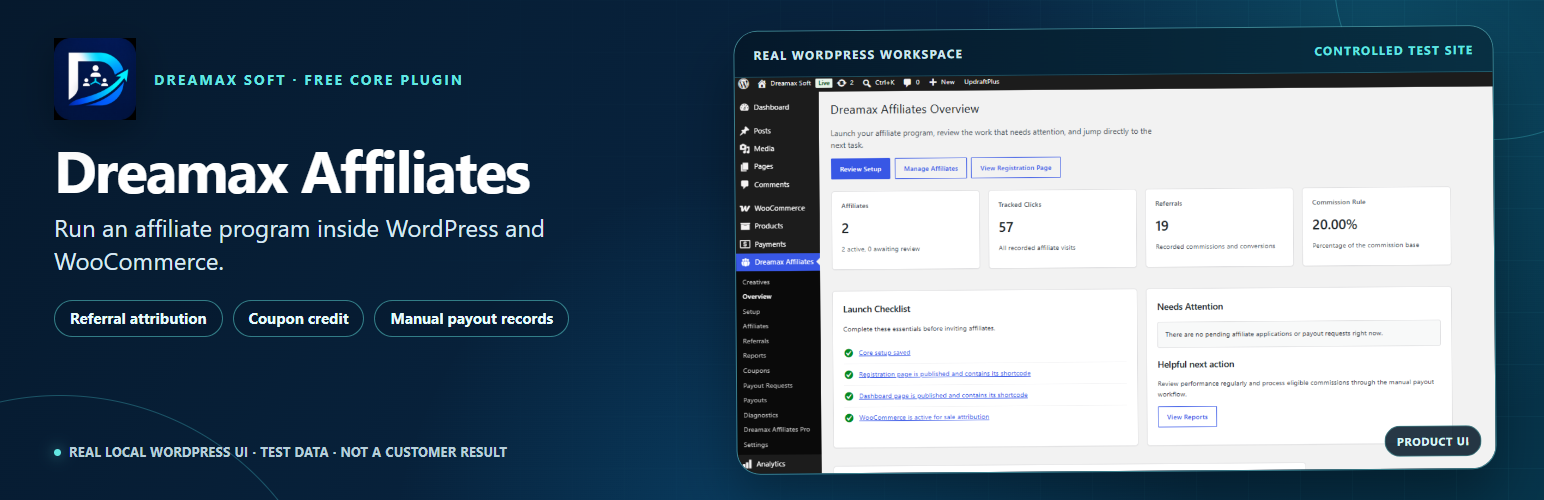The width and height of the screenshot is (1544, 500).
Task: Open the Dashboard sidebar icon
Action: [x=745, y=107]
